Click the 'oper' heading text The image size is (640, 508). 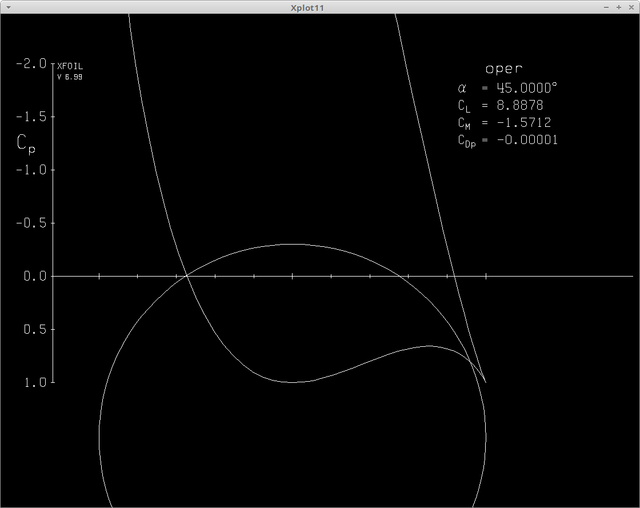(504, 69)
